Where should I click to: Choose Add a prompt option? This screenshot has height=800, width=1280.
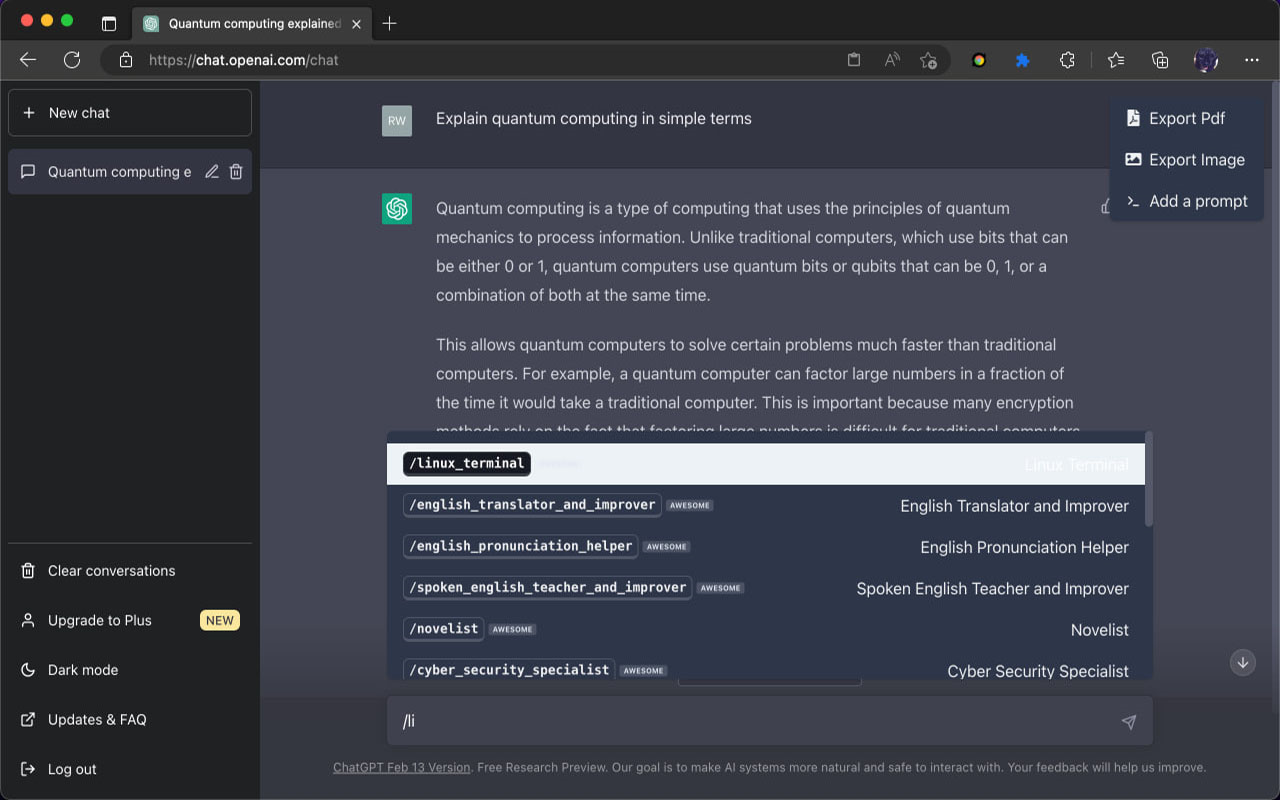click(1186, 201)
